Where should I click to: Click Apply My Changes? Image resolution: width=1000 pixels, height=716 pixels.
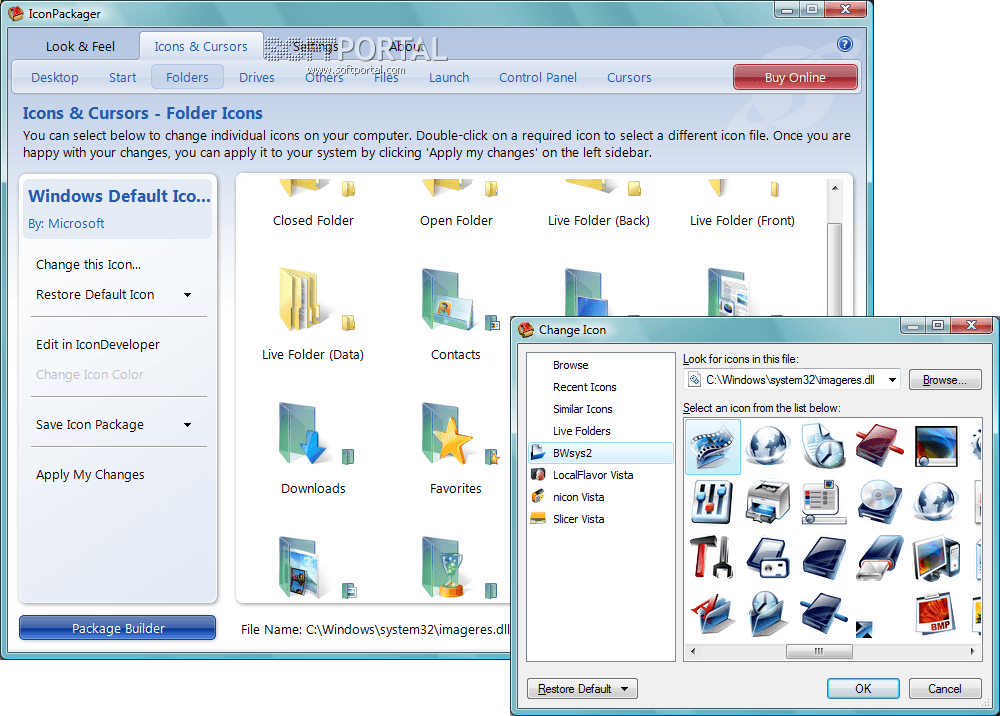click(x=90, y=474)
